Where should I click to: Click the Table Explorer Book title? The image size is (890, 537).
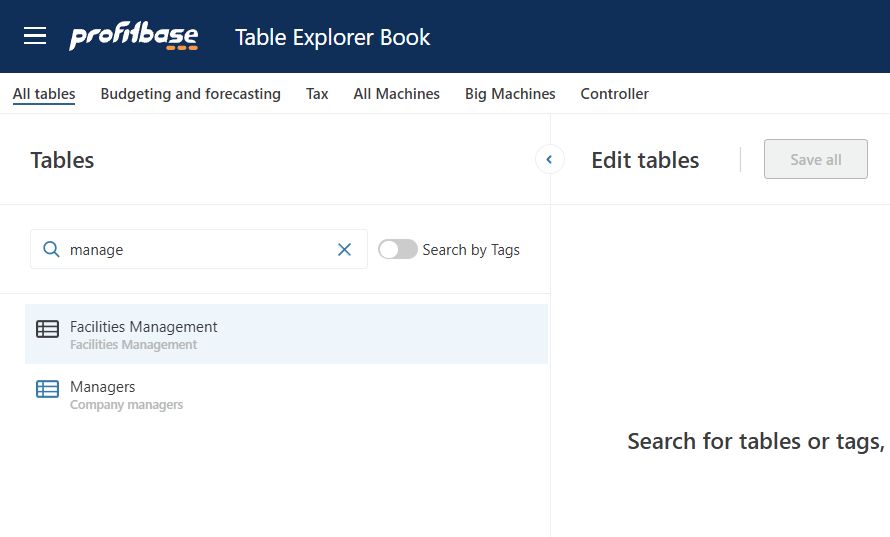click(x=332, y=38)
